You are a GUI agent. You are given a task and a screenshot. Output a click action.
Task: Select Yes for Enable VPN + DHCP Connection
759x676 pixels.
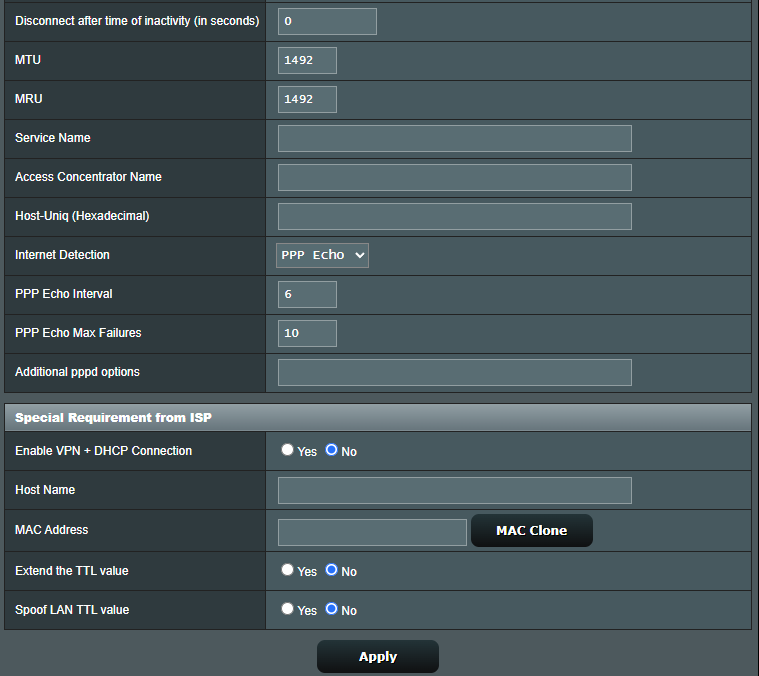click(x=288, y=451)
